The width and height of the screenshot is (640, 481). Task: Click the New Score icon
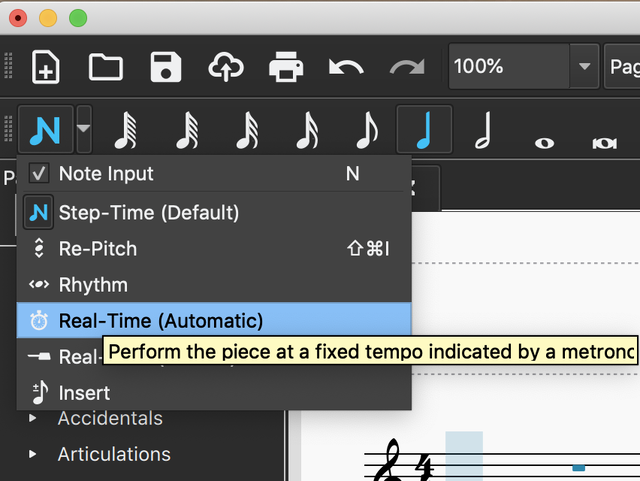click(x=46, y=67)
